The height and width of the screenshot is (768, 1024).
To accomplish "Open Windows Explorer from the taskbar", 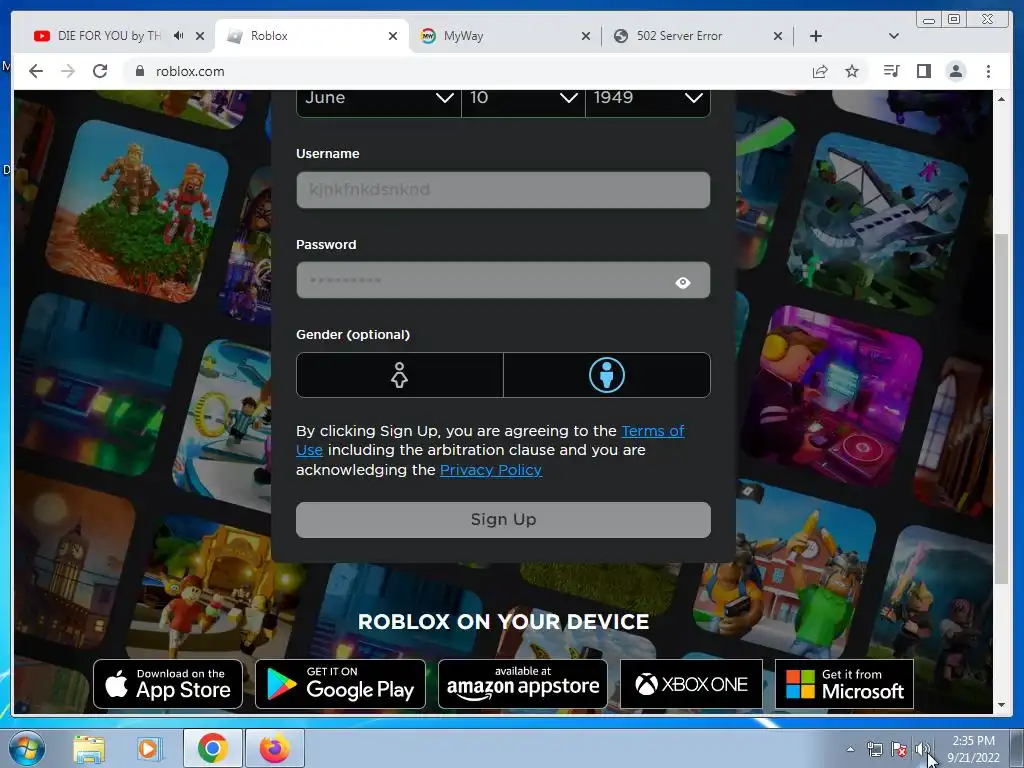I will [x=89, y=749].
